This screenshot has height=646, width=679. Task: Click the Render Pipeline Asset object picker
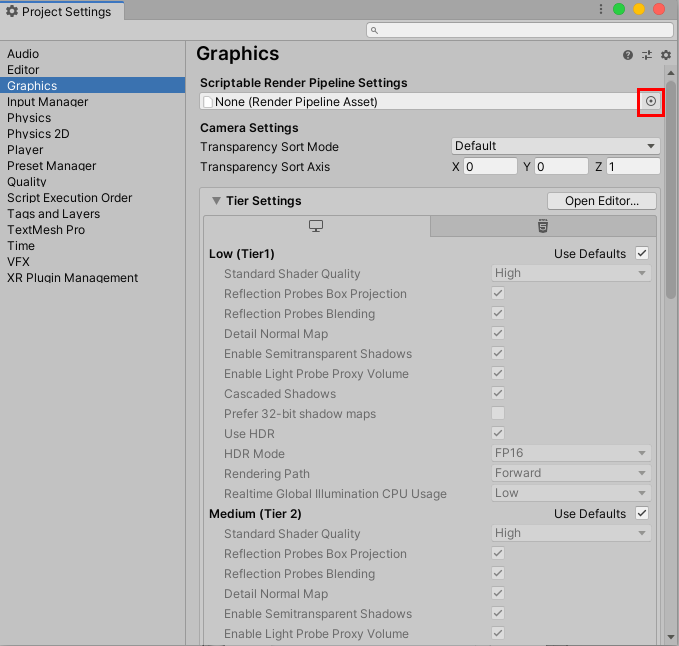coord(651,101)
